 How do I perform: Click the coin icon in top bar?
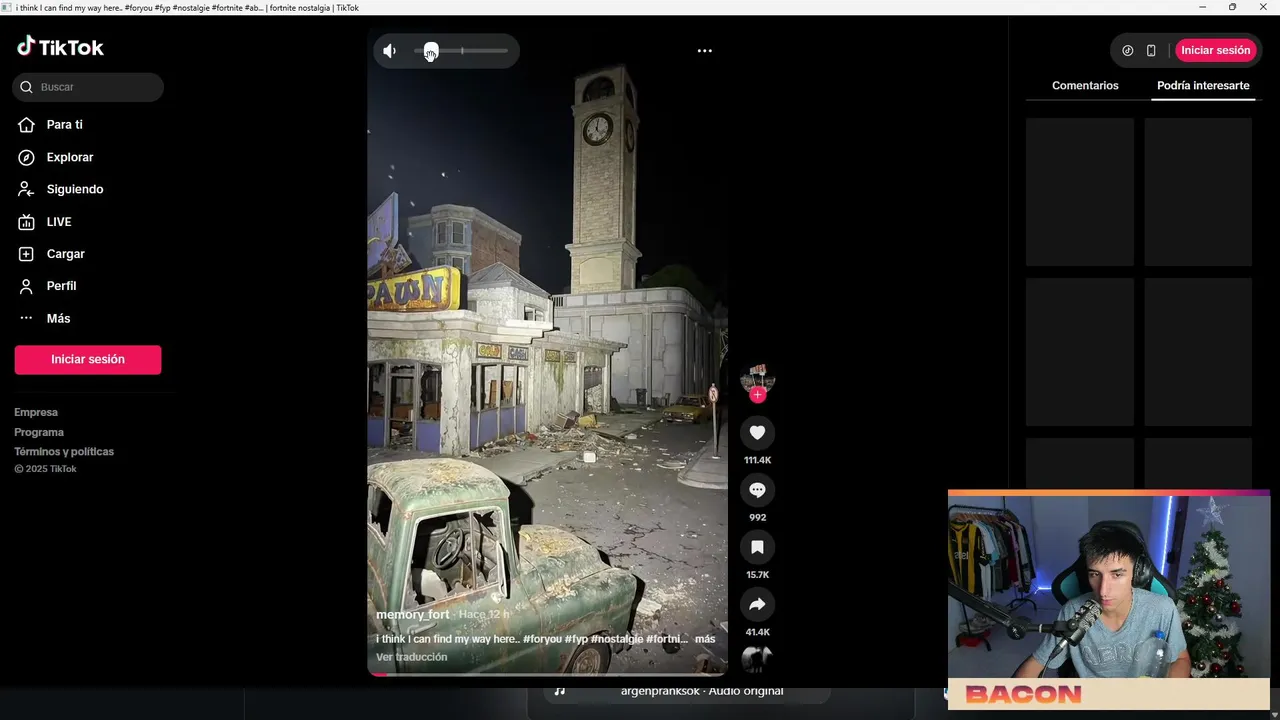click(x=1128, y=51)
